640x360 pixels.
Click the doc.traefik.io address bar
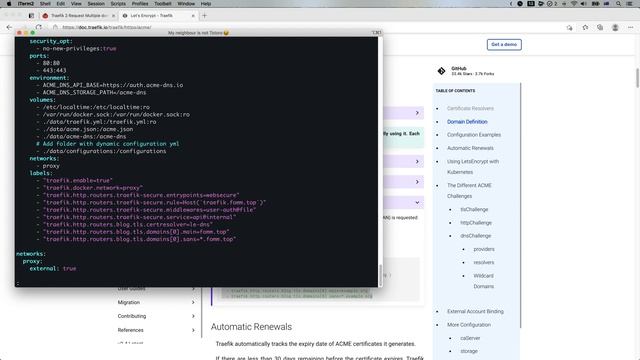[x=107, y=27]
